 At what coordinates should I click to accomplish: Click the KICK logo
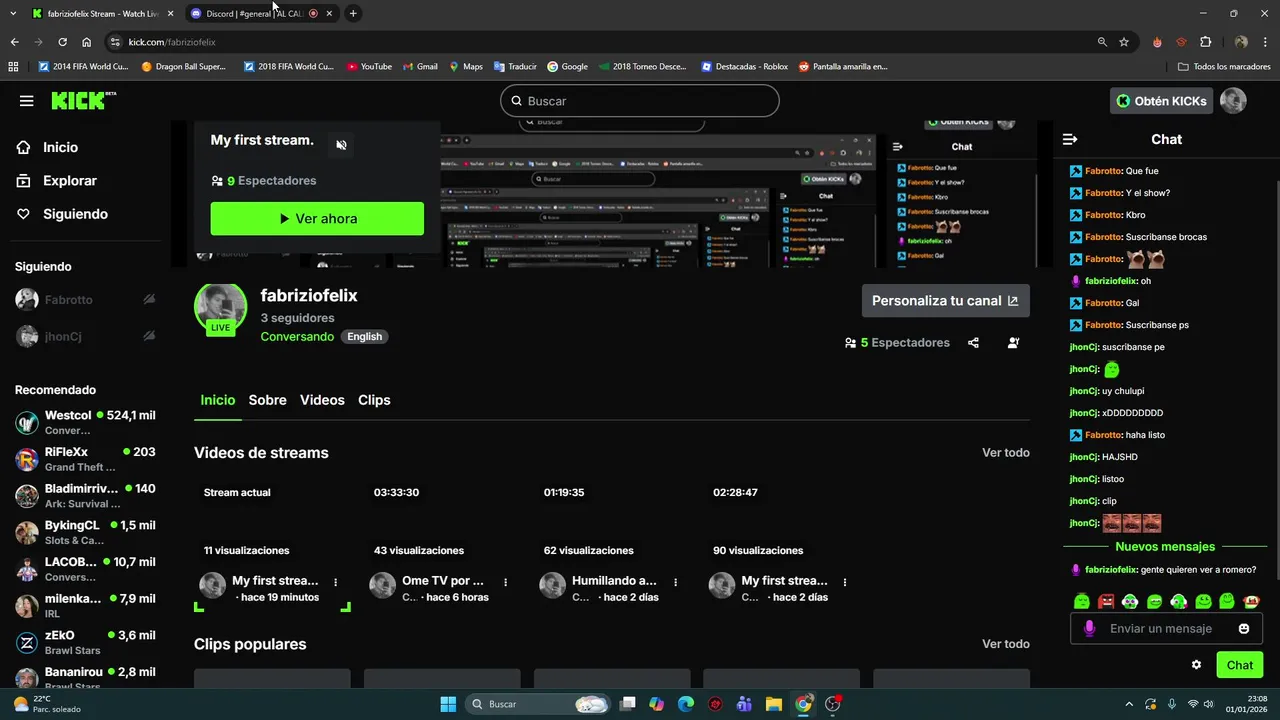[83, 101]
